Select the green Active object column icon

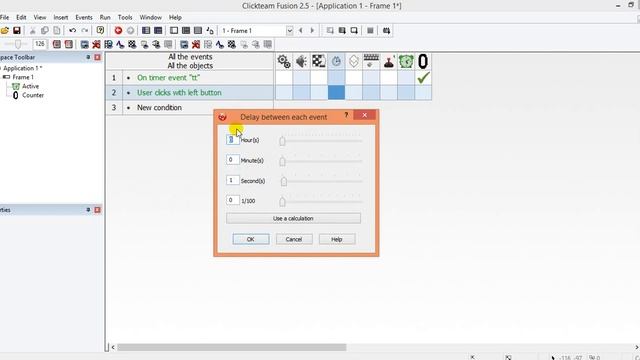click(406, 62)
